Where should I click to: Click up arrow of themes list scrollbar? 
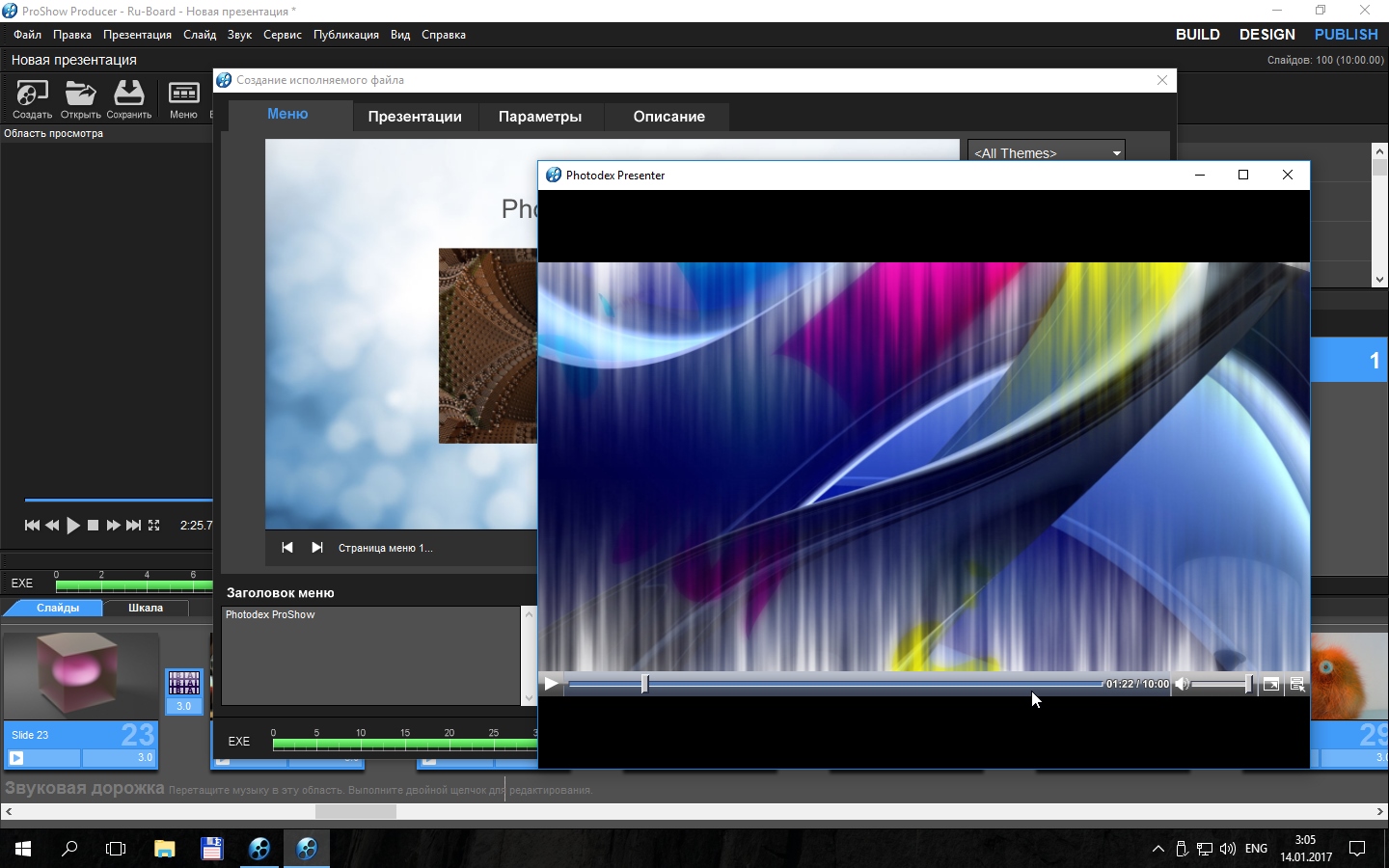[x=1379, y=150]
